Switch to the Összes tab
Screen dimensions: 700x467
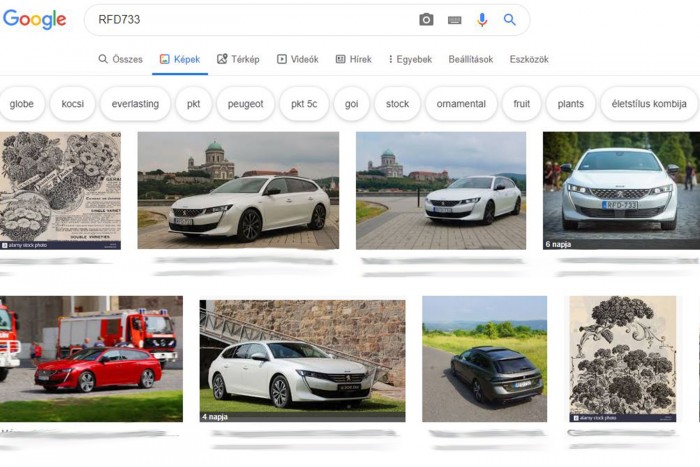pos(120,59)
